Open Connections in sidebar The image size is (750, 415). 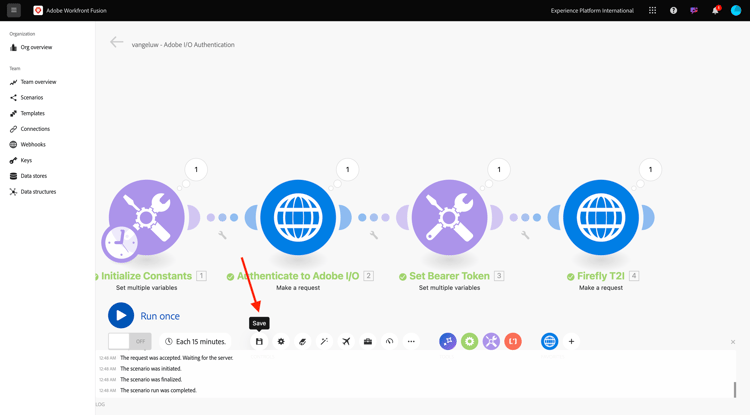(30, 129)
